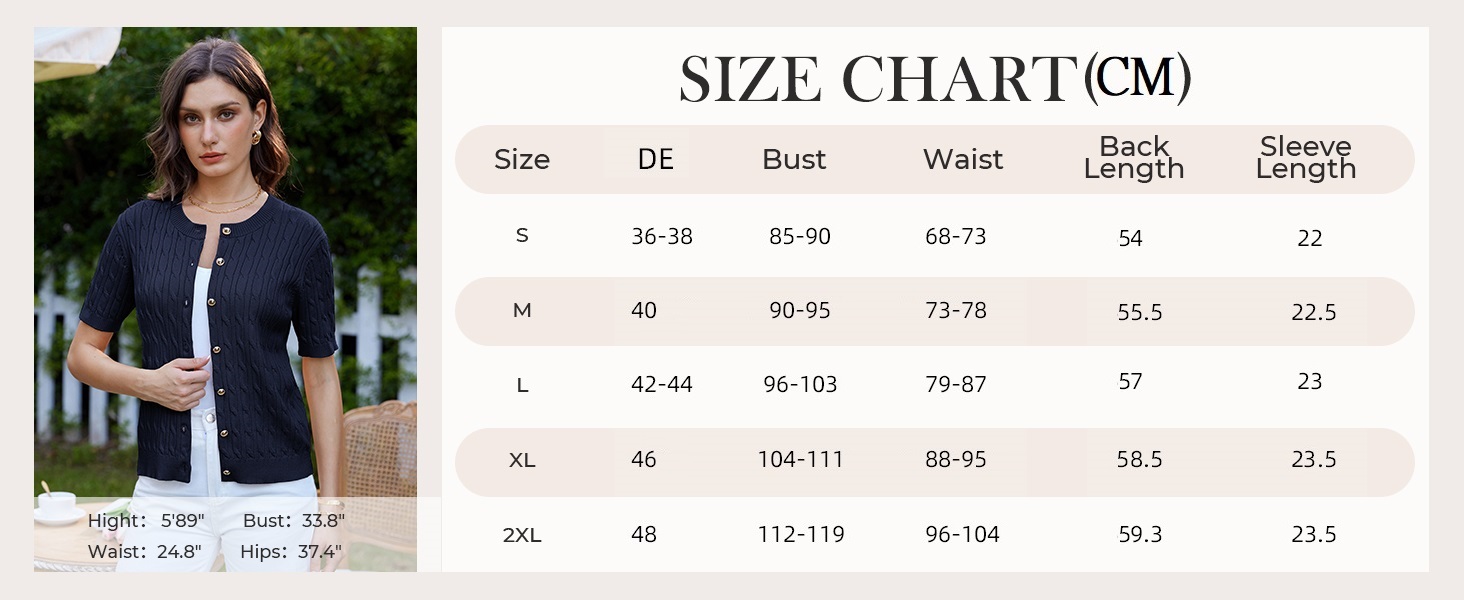Select the XL size row label
The width and height of the screenshot is (1464, 600).
(522, 460)
